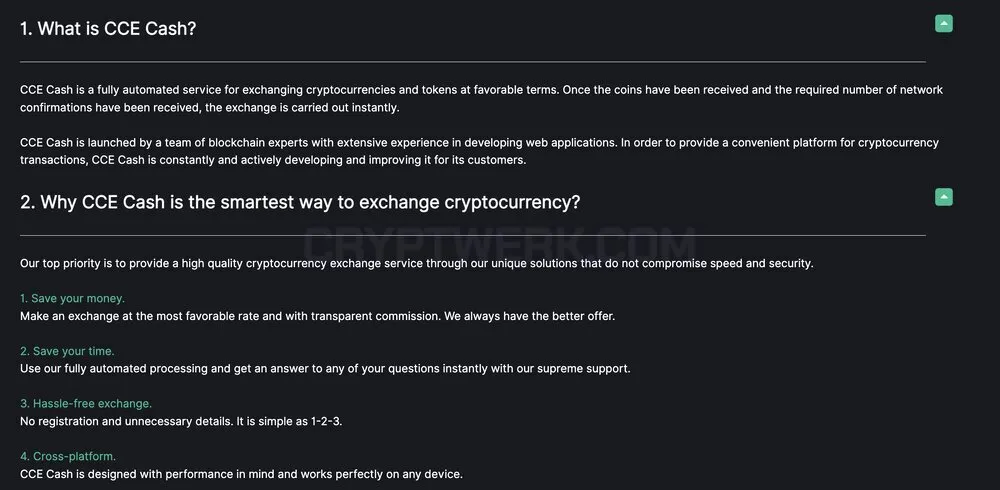Click the 'Use our fully automated processing' line
The width and height of the screenshot is (1000, 490).
[325, 369]
